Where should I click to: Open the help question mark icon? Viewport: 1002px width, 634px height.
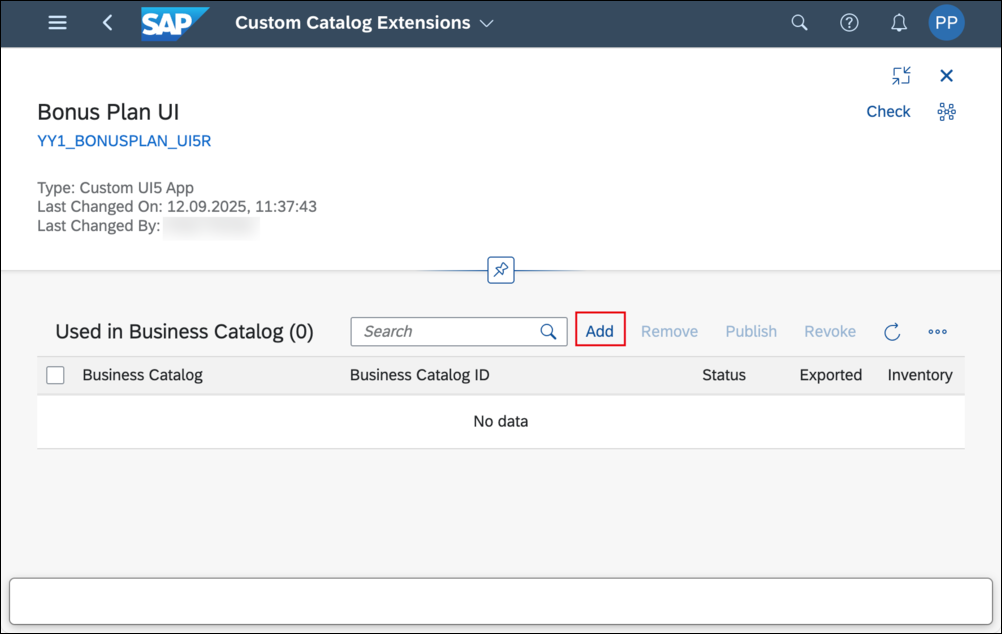pyautogui.click(x=849, y=23)
